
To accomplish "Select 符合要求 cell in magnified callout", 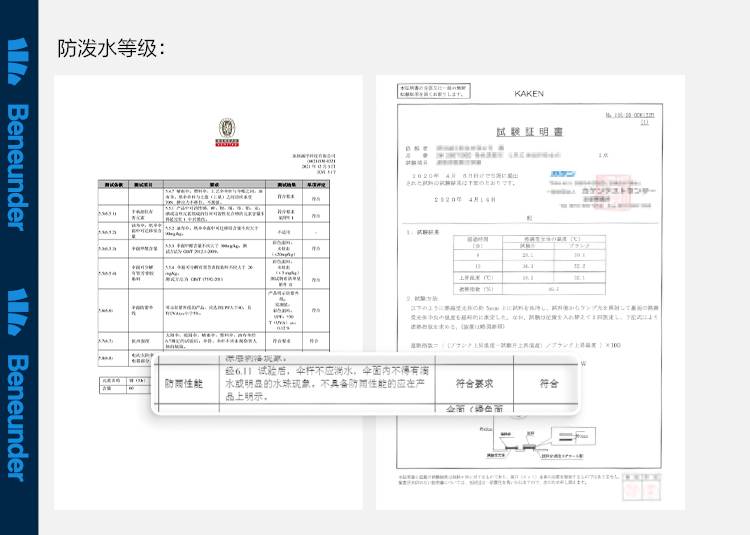I will 474,383.
